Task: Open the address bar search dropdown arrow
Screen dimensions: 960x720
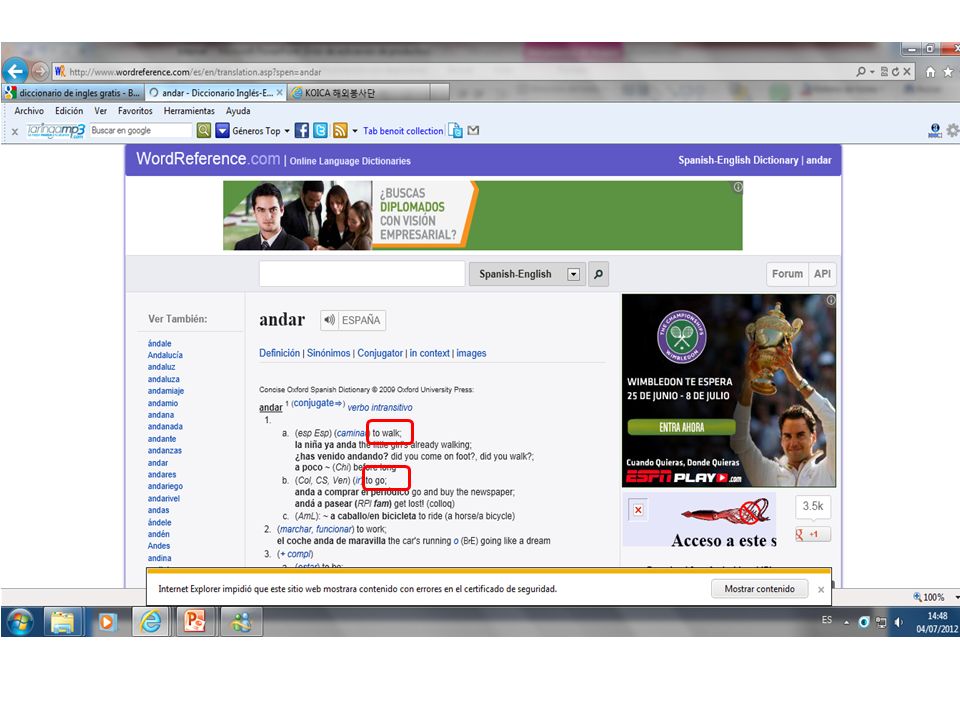Action: pos(872,72)
